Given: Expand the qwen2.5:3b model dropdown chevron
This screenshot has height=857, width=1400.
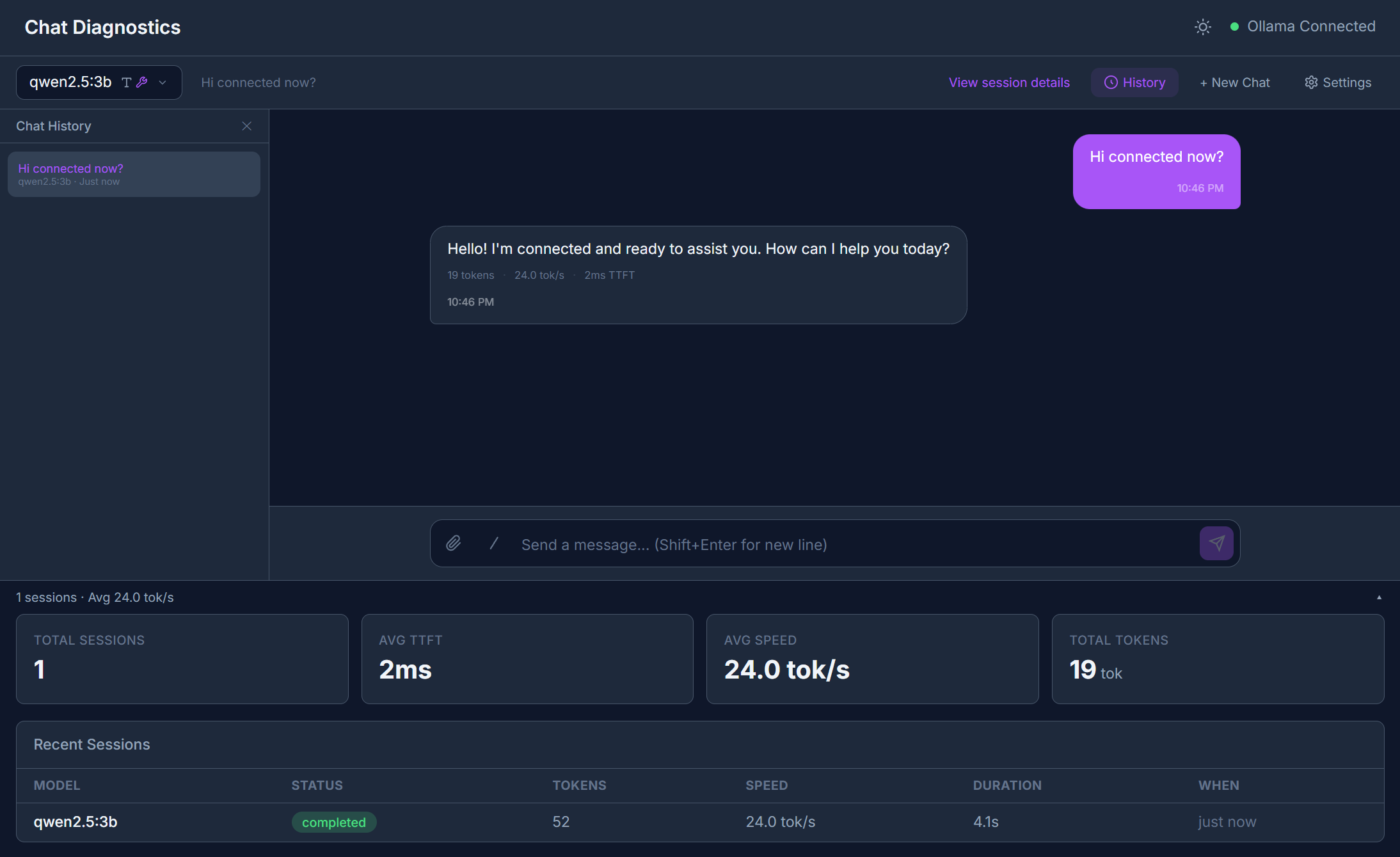Looking at the screenshot, I should coord(163,83).
